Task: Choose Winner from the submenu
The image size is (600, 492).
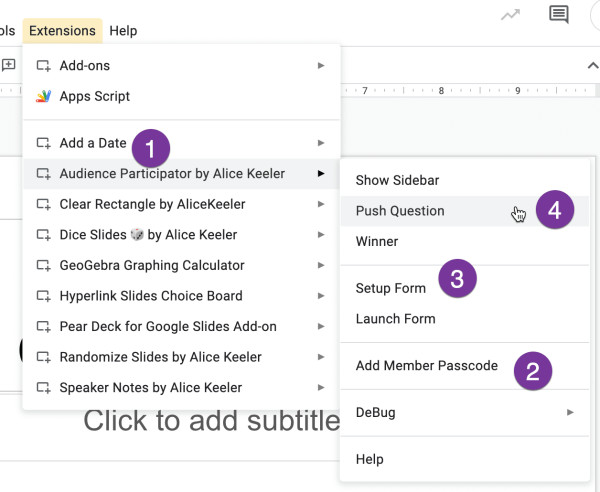Action: tap(465, 242)
